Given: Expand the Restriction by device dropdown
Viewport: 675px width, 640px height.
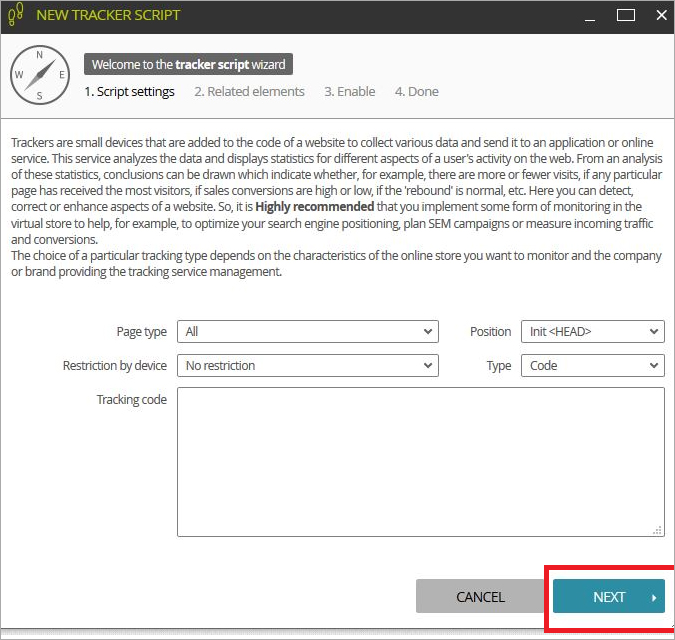Looking at the screenshot, I should [x=307, y=366].
